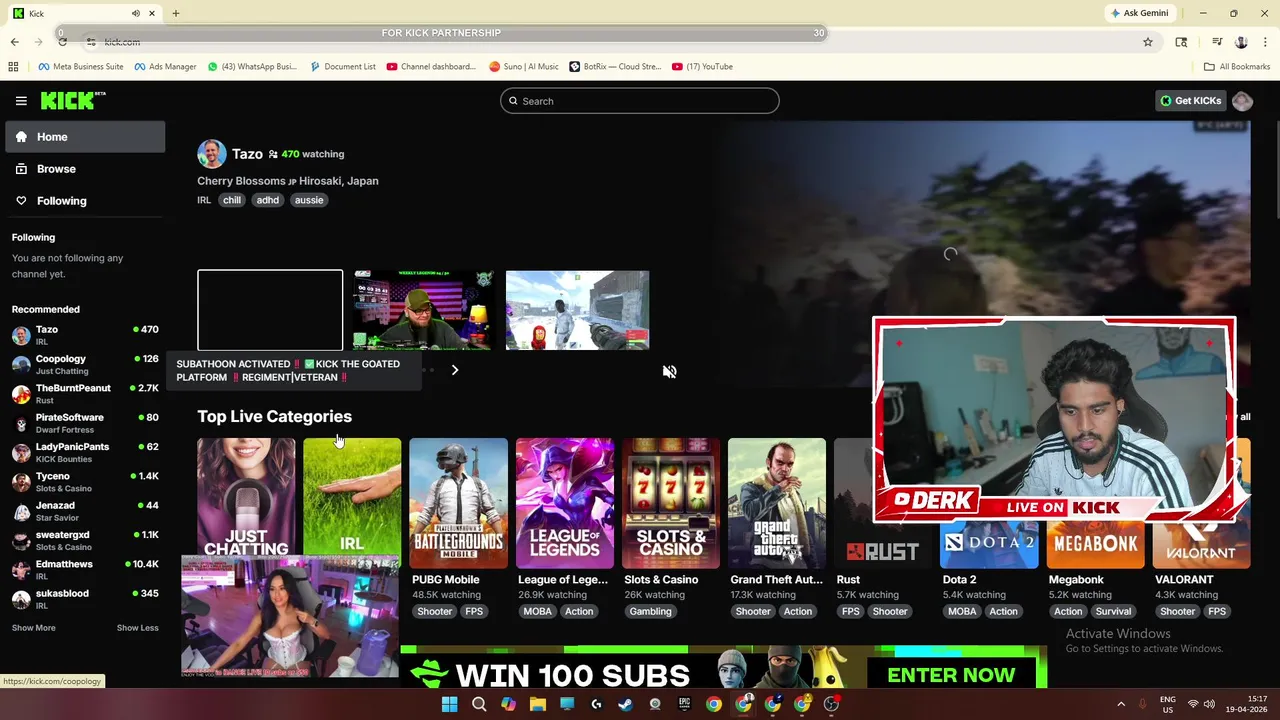Select Browse in sidebar
This screenshot has width=1280, height=720.
tap(85, 169)
